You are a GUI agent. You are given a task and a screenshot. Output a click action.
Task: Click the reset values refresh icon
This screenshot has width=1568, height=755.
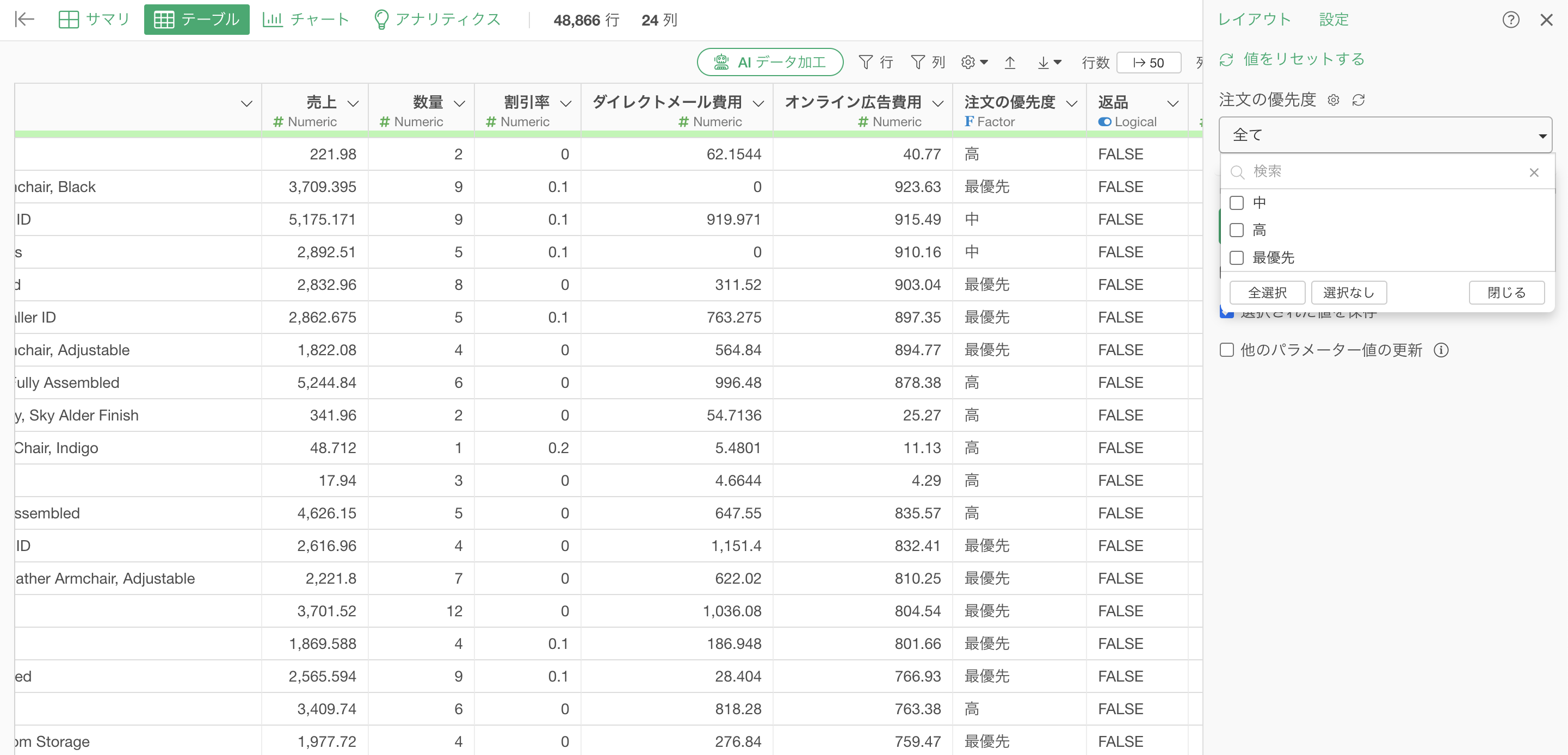click(1226, 60)
